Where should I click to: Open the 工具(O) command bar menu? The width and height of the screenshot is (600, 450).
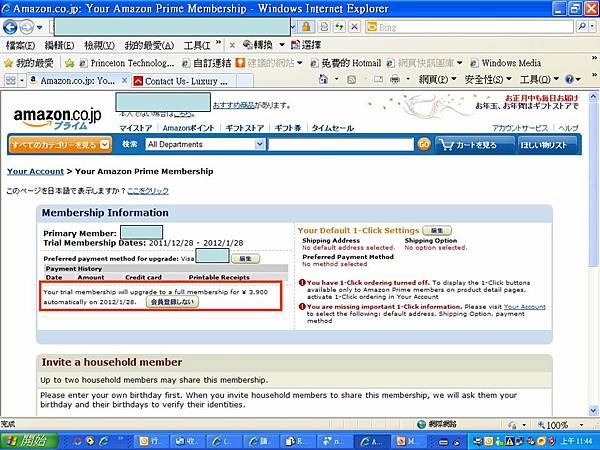pos(539,79)
